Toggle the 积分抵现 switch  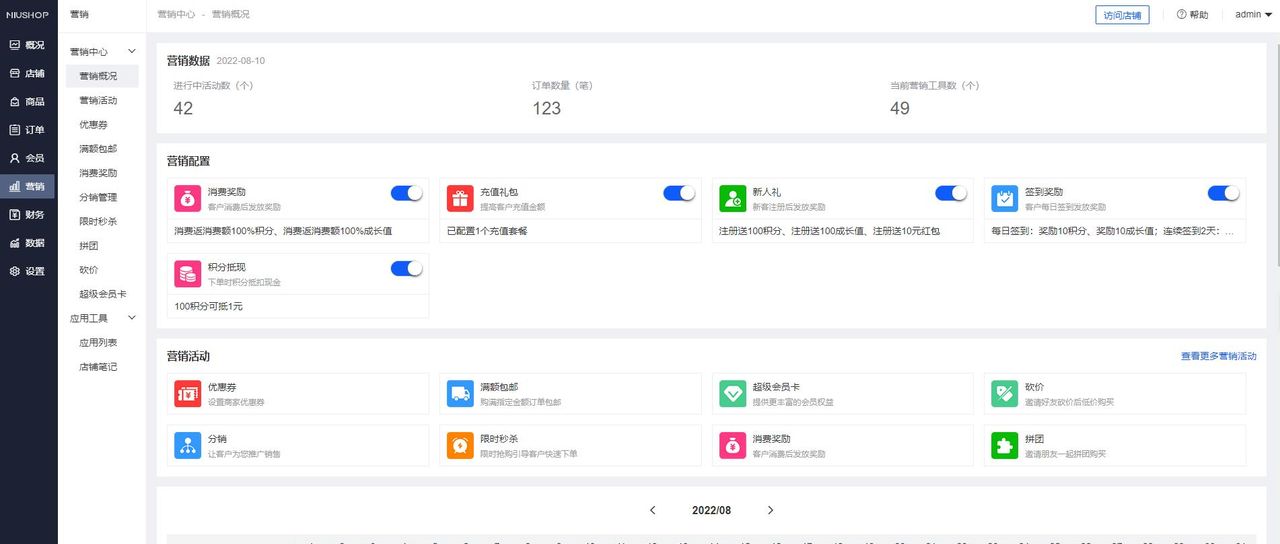pos(406,268)
